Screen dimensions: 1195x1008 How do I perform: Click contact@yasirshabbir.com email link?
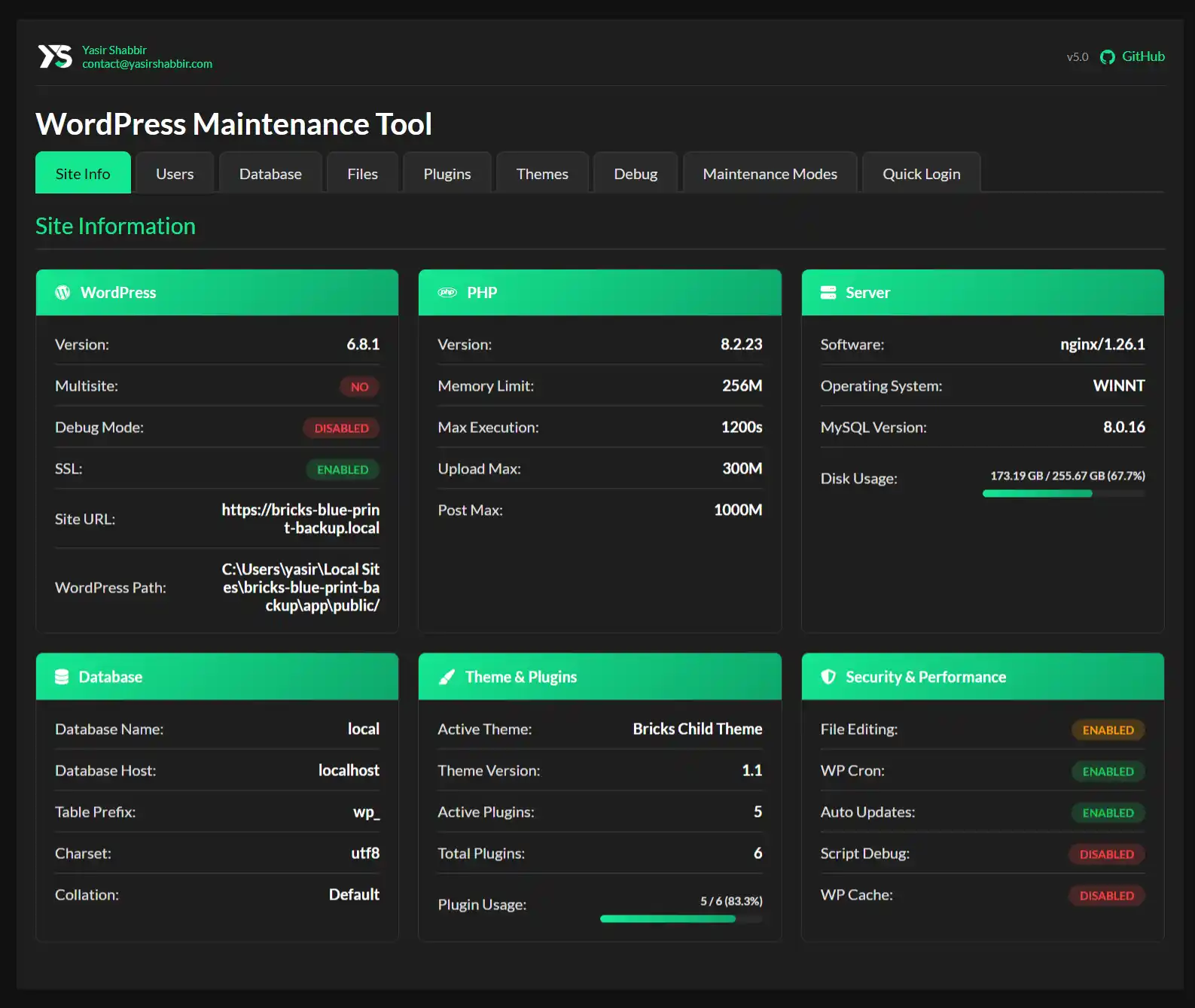[x=147, y=64]
